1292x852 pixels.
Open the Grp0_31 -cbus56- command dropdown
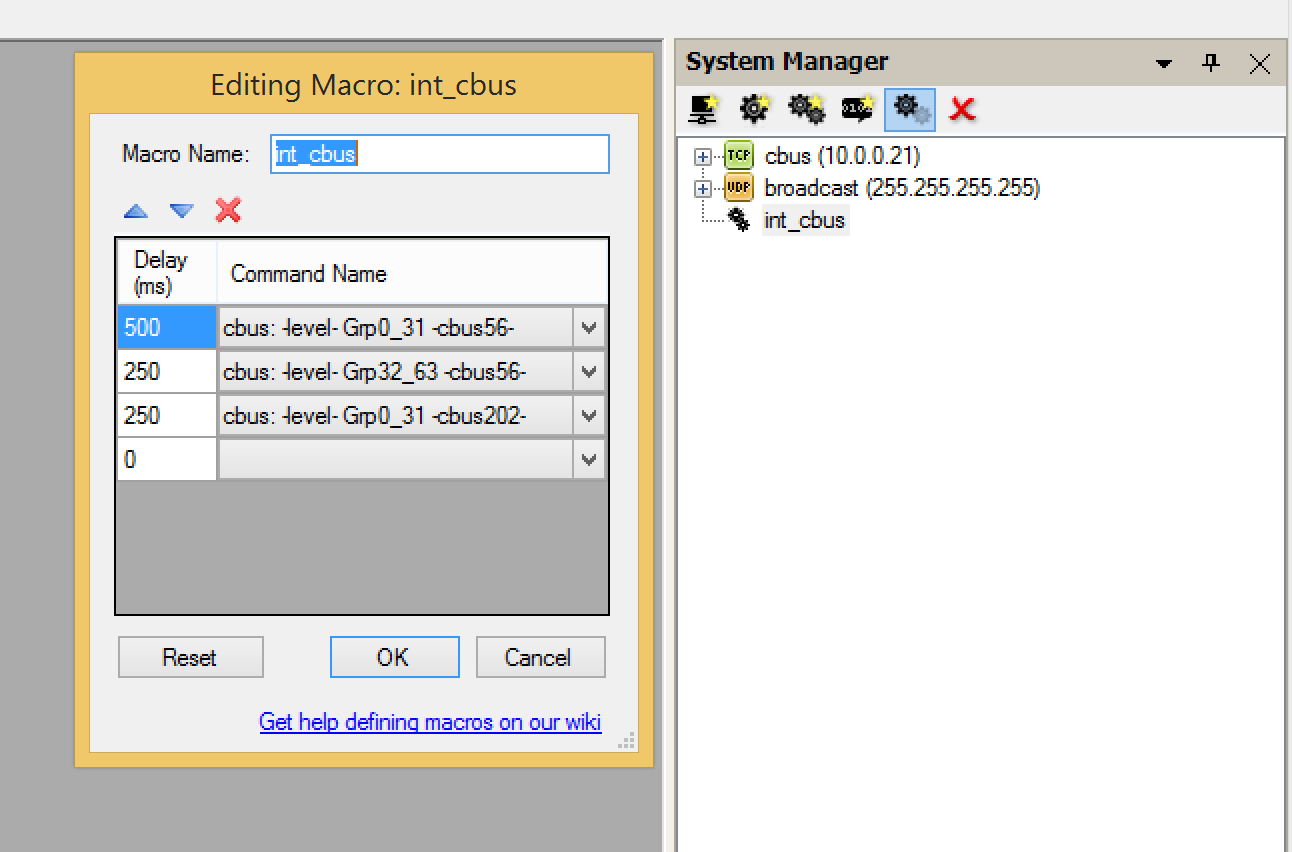coord(589,327)
